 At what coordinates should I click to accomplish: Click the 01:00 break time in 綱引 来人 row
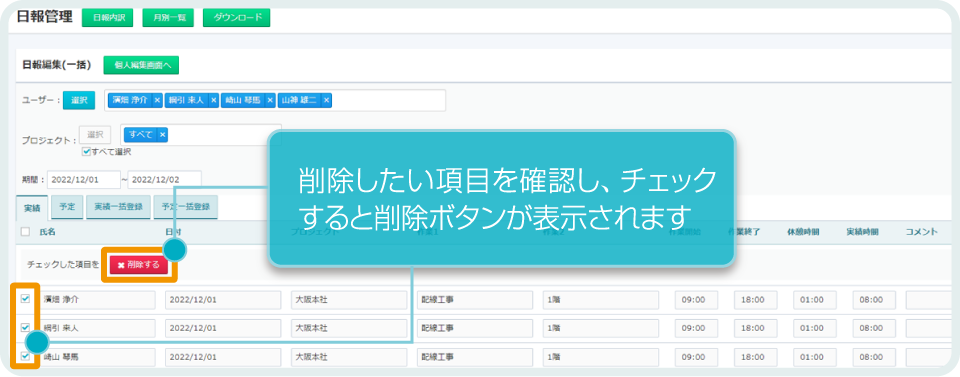pos(815,328)
